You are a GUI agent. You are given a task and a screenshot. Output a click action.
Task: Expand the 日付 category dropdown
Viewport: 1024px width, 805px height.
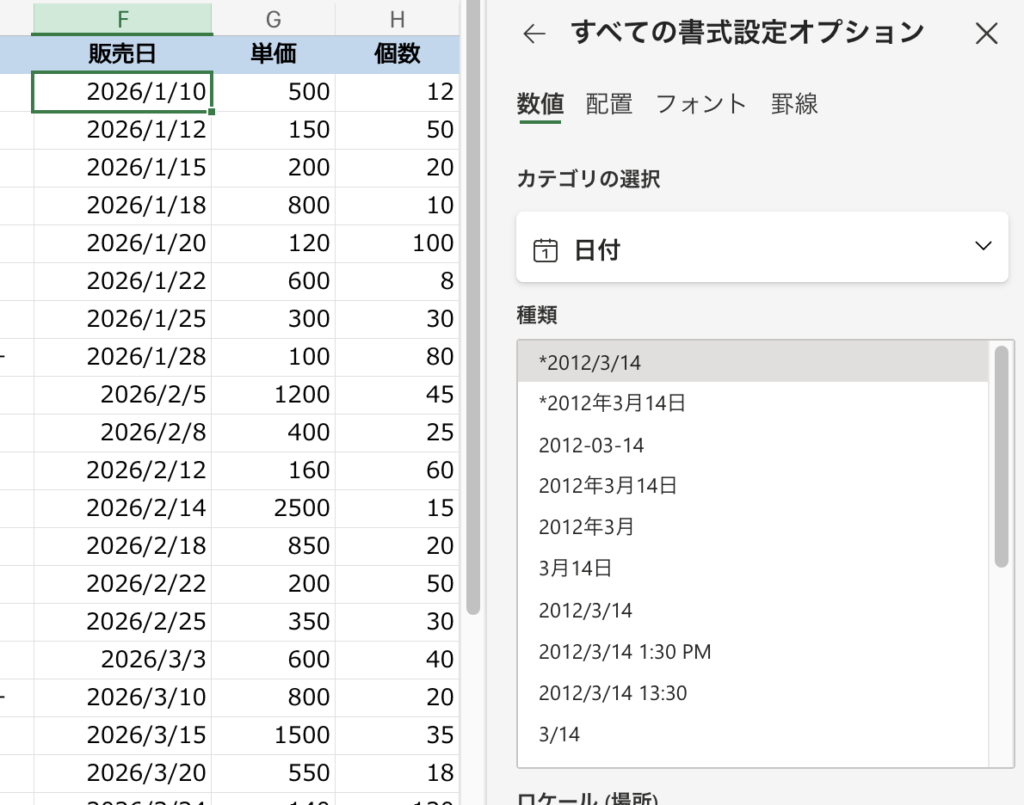[x=982, y=247]
